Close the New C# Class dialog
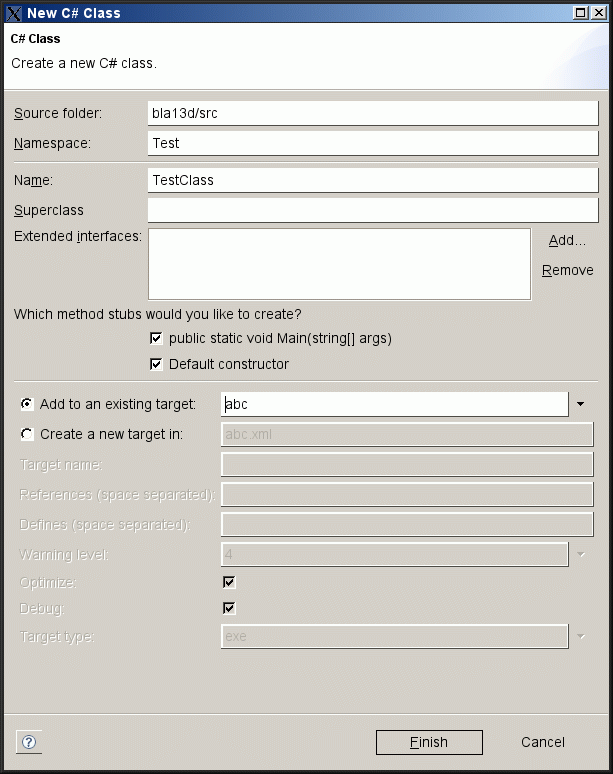613x774 pixels. pos(601,13)
